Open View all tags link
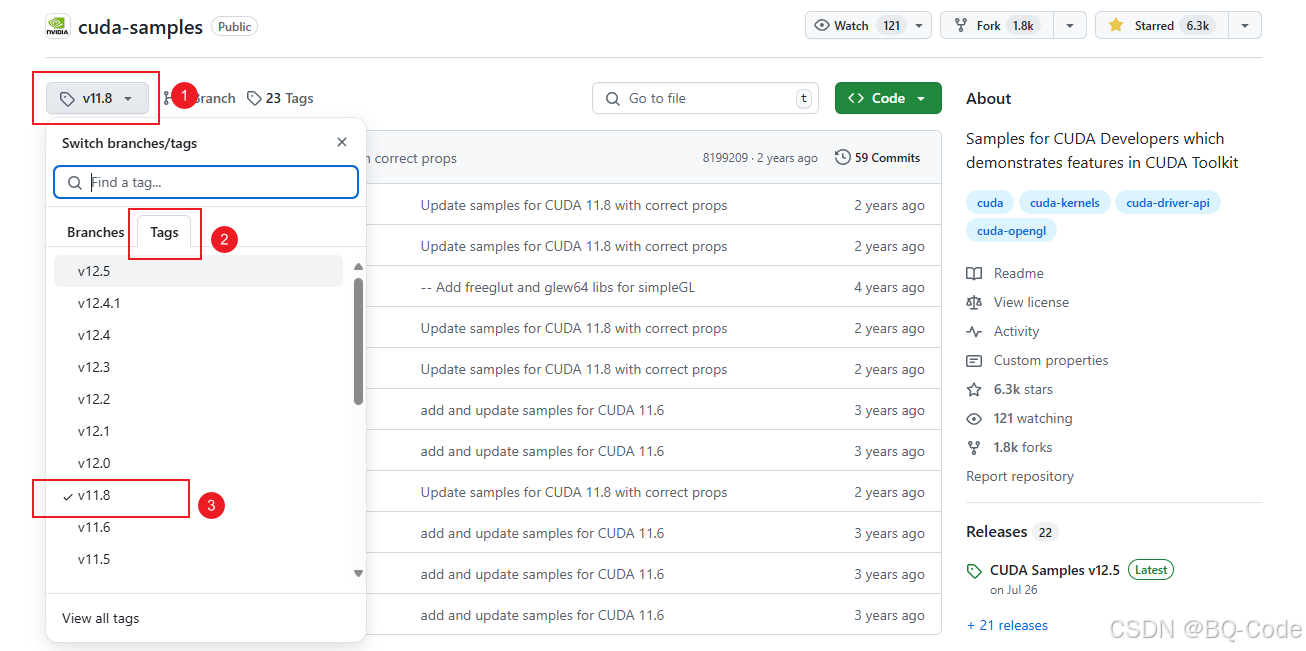Screen dimensions: 1306x651 tap(100, 618)
